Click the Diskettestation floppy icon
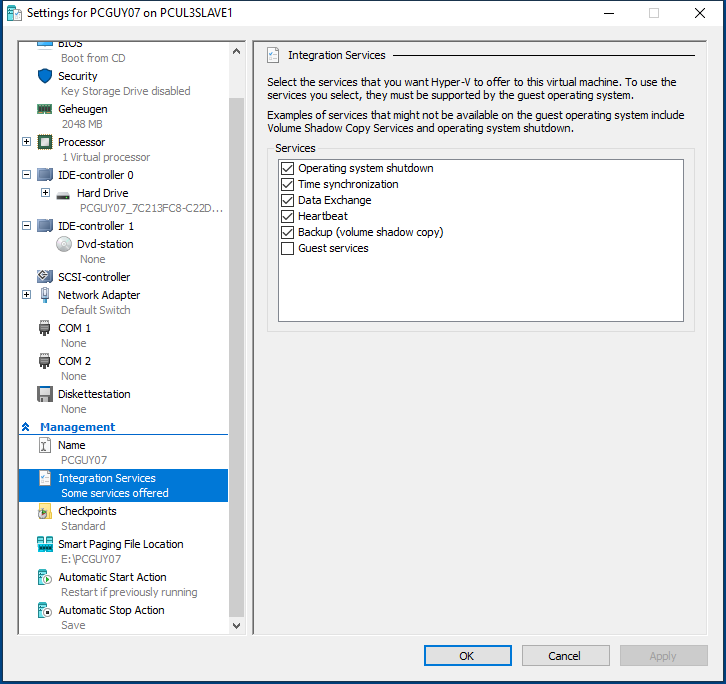This screenshot has width=726, height=684. tap(45, 394)
